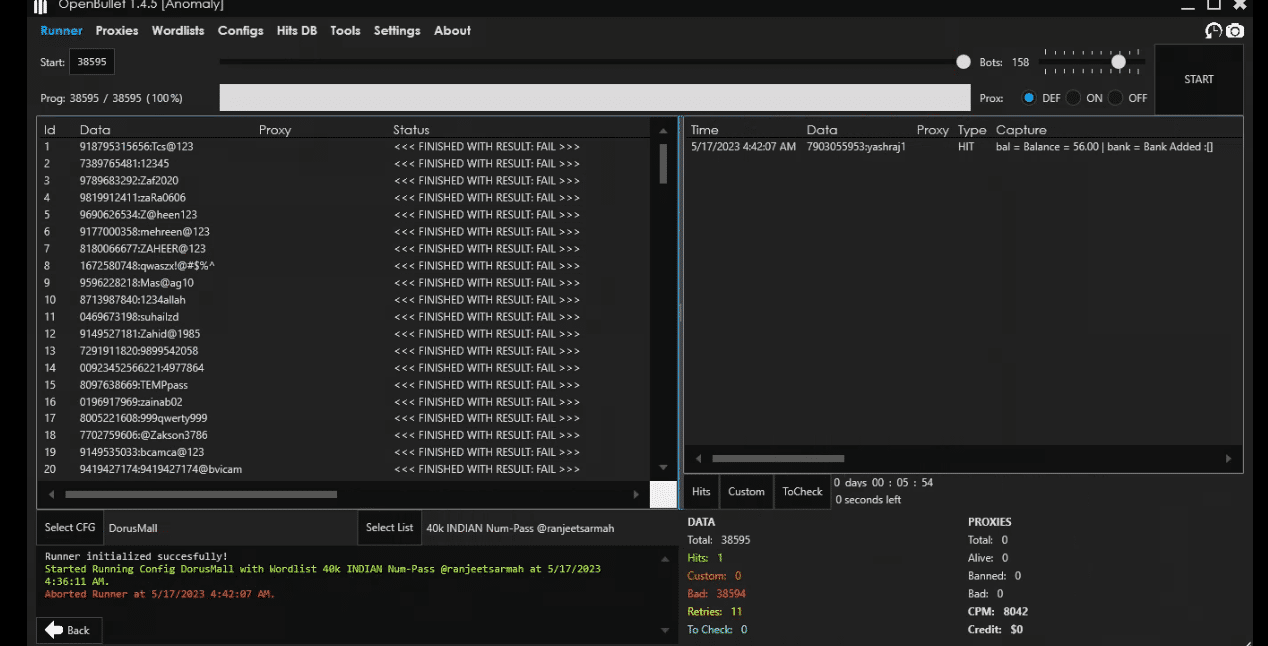Click the data list's scroll down arrow
This screenshot has width=1268, height=646.
662,467
